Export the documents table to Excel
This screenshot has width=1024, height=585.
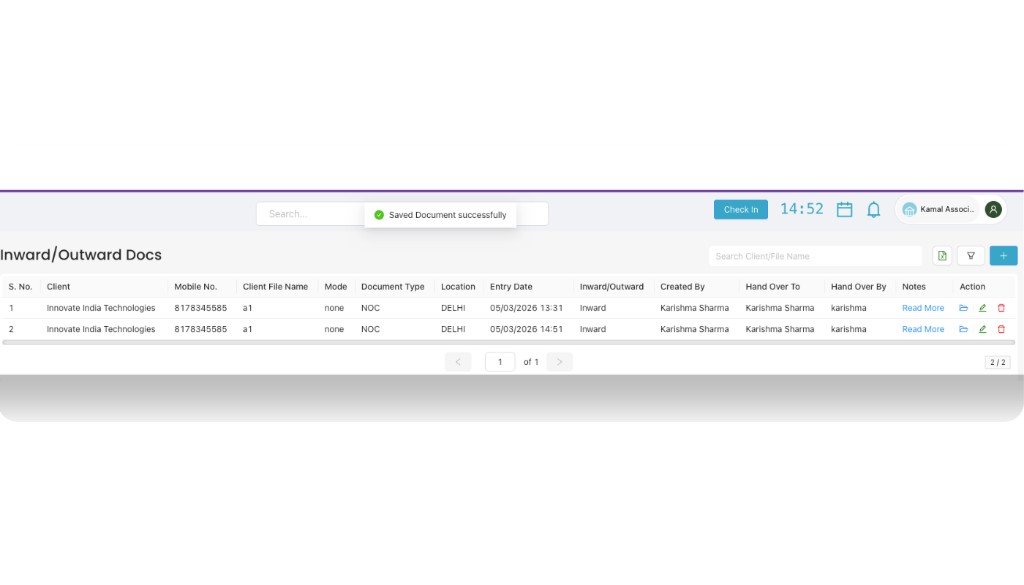pos(941,256)
